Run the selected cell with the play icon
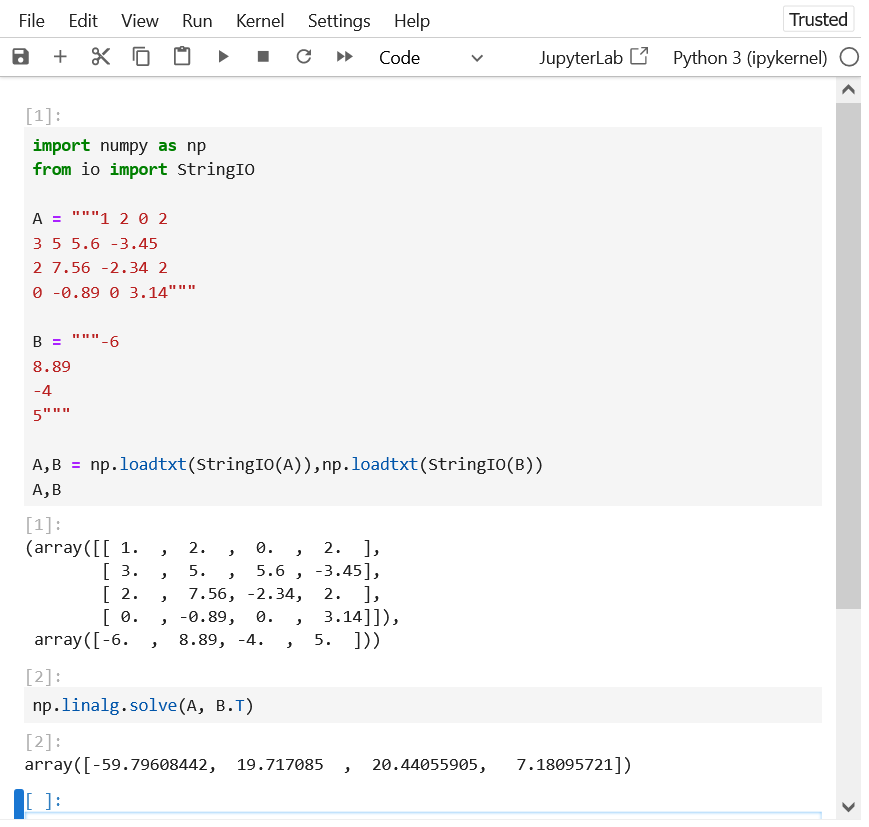 point(223,57)
